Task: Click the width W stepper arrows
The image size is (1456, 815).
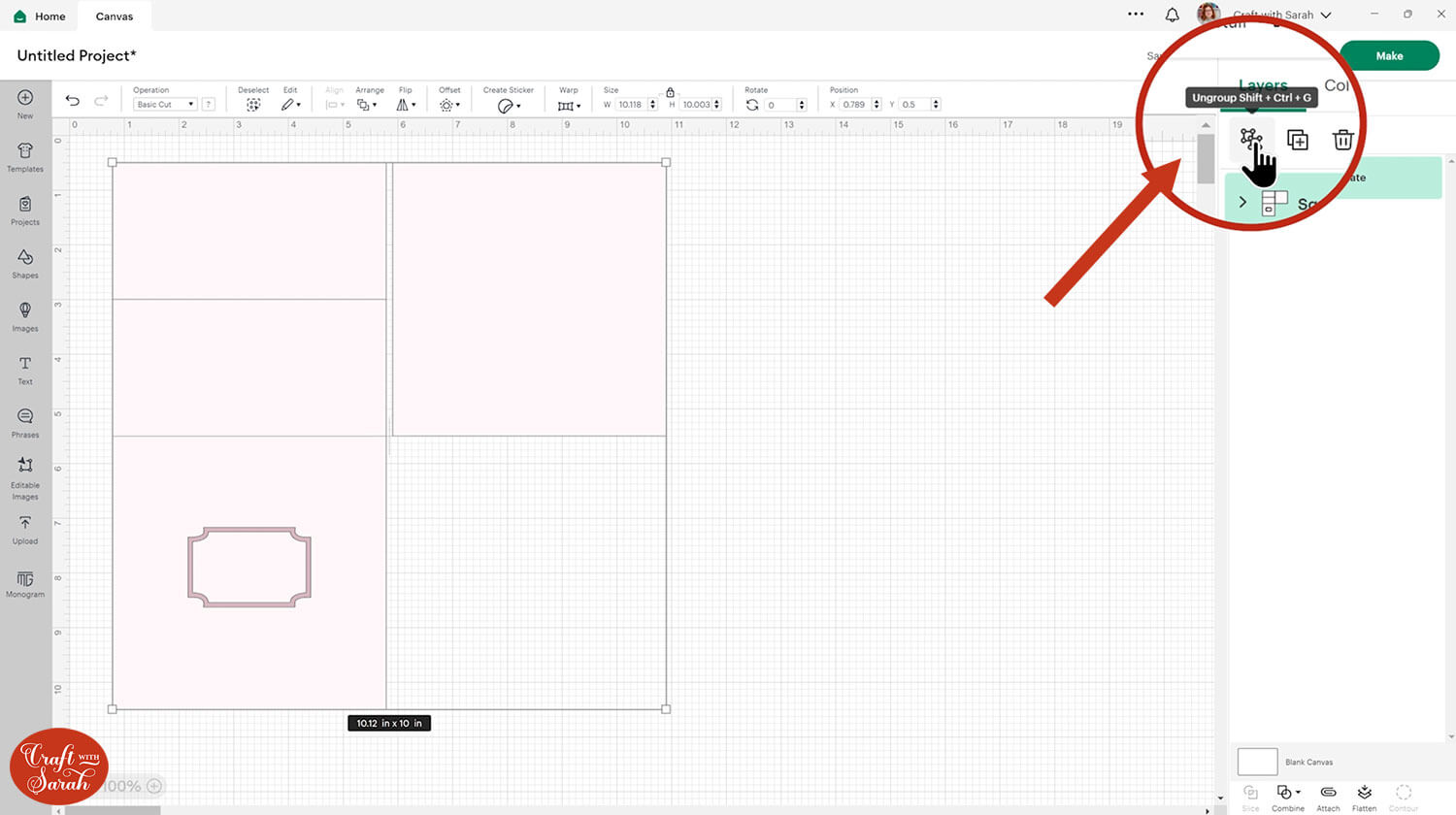Action: tap(653, 105)
